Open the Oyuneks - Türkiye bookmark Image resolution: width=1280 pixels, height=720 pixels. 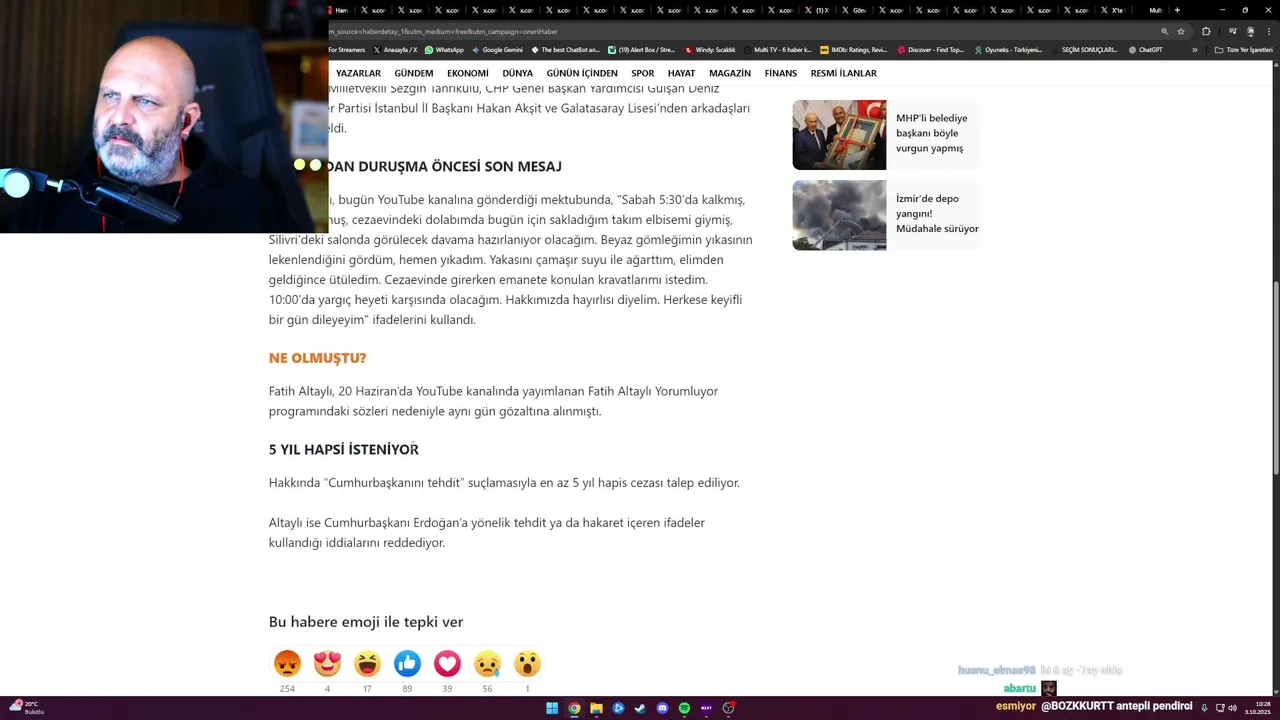[x=1008, y=50]
